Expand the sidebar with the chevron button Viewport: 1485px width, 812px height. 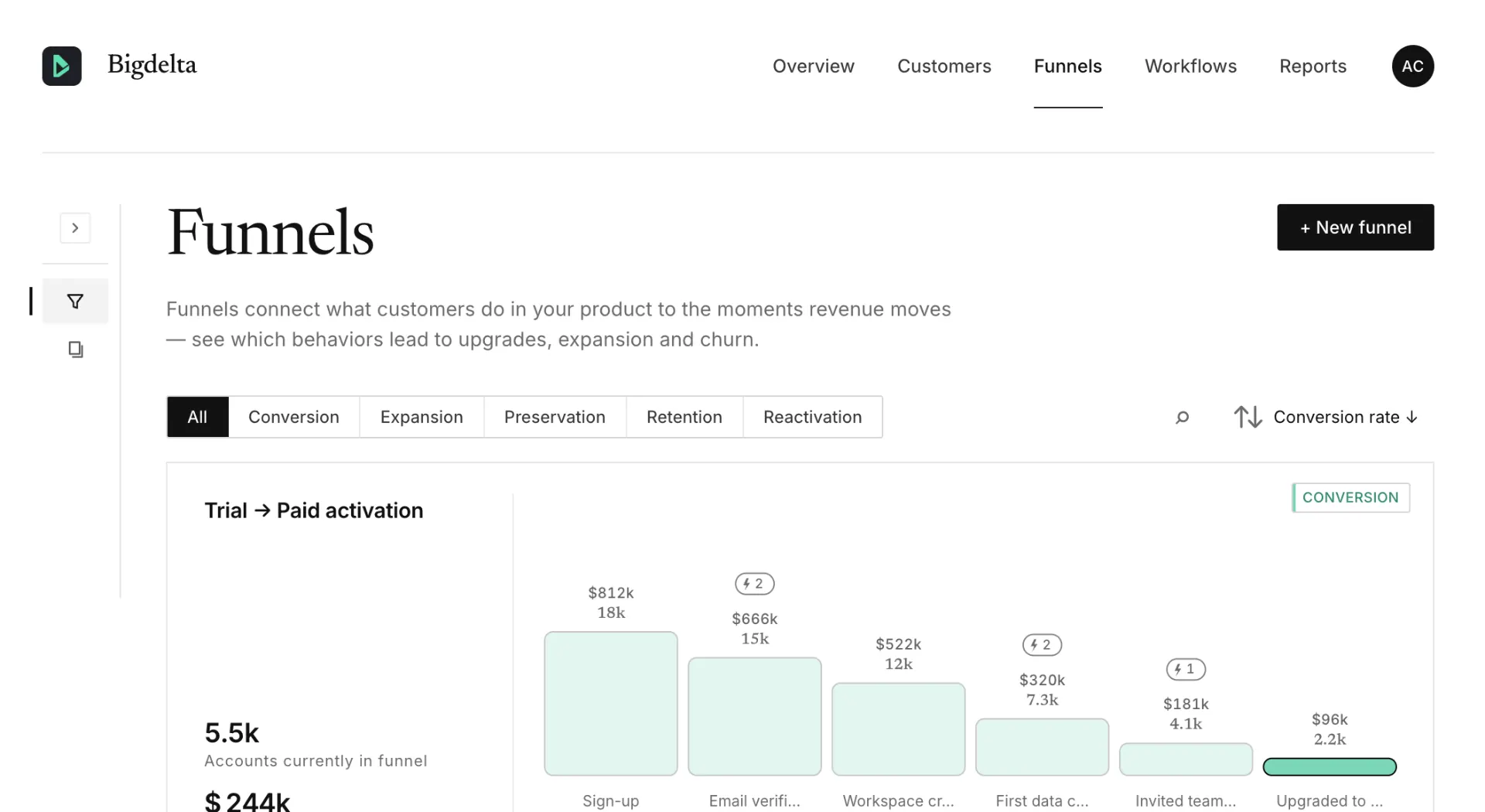(x=75, y=228)
